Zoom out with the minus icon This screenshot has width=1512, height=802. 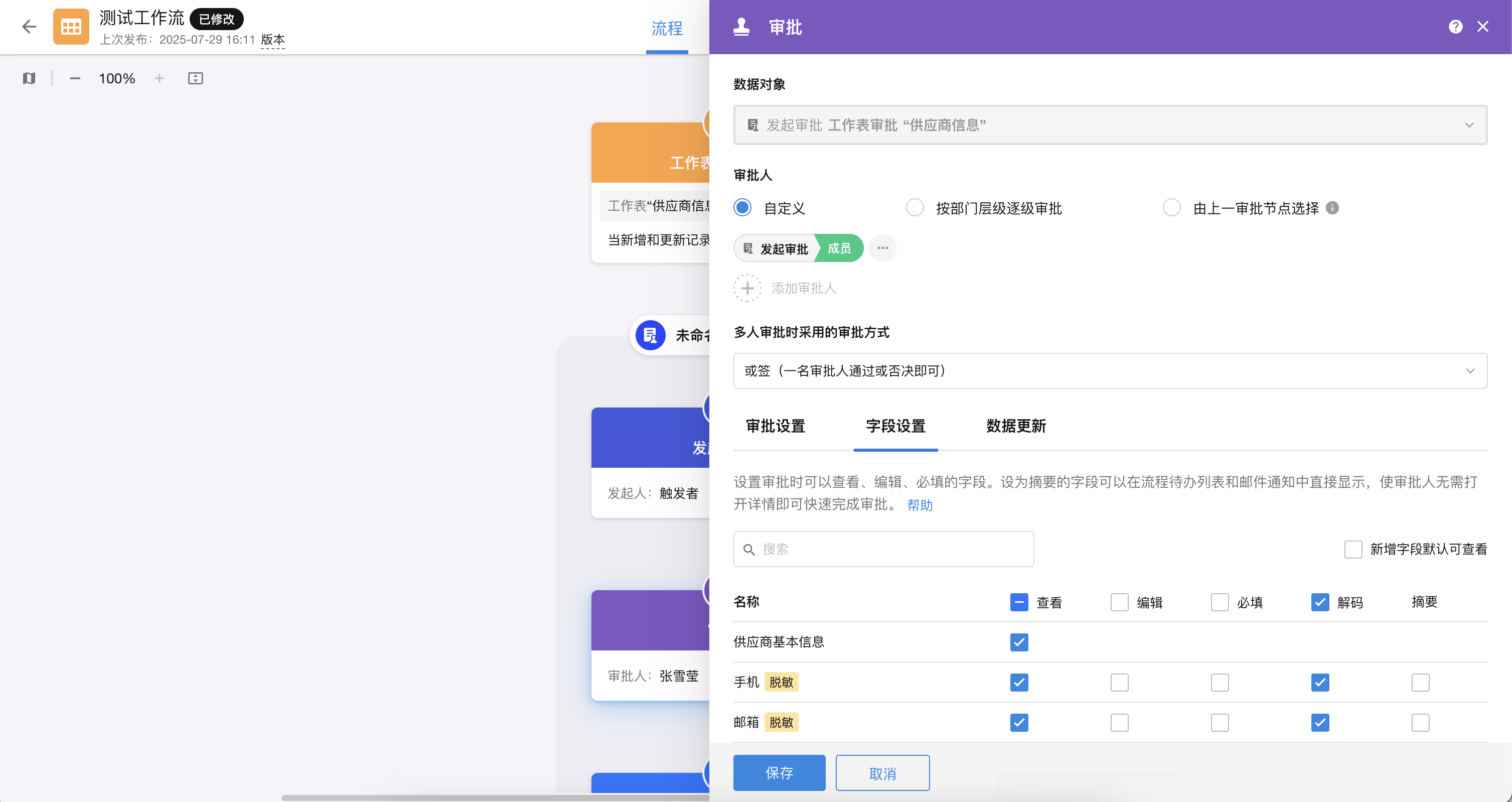pyautogui.click(x=75, y=78)
